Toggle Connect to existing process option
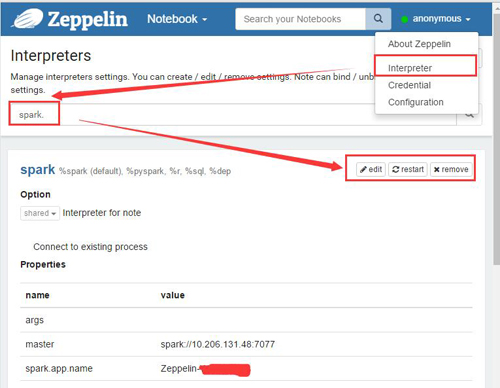Viewport: 500px width, 388px height. 90,247
